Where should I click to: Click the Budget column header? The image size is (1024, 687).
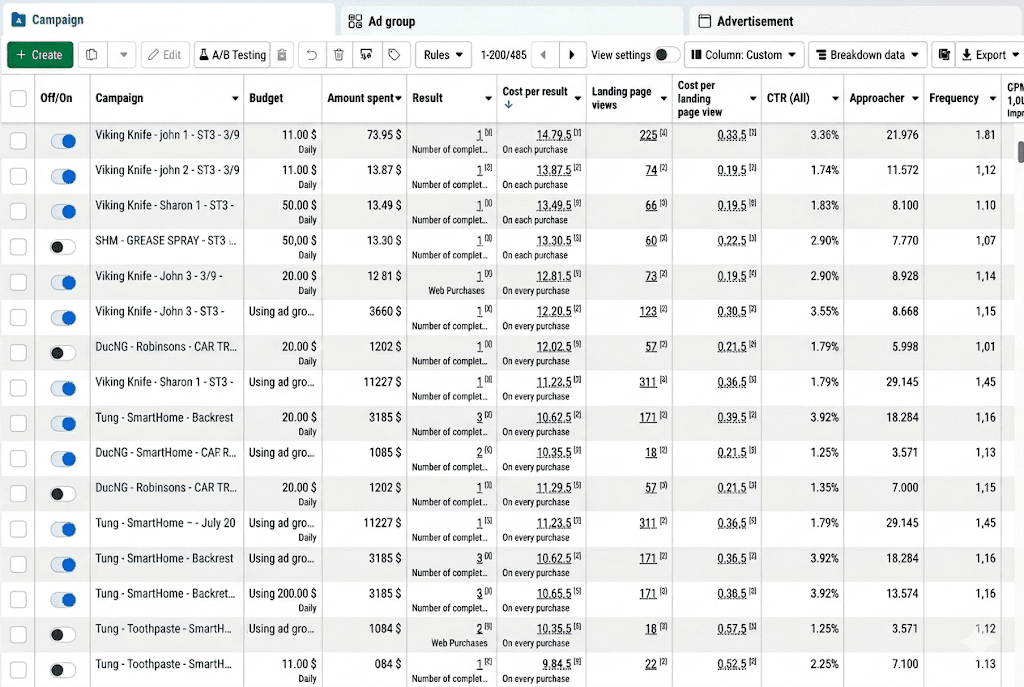(x=266, y=98)
